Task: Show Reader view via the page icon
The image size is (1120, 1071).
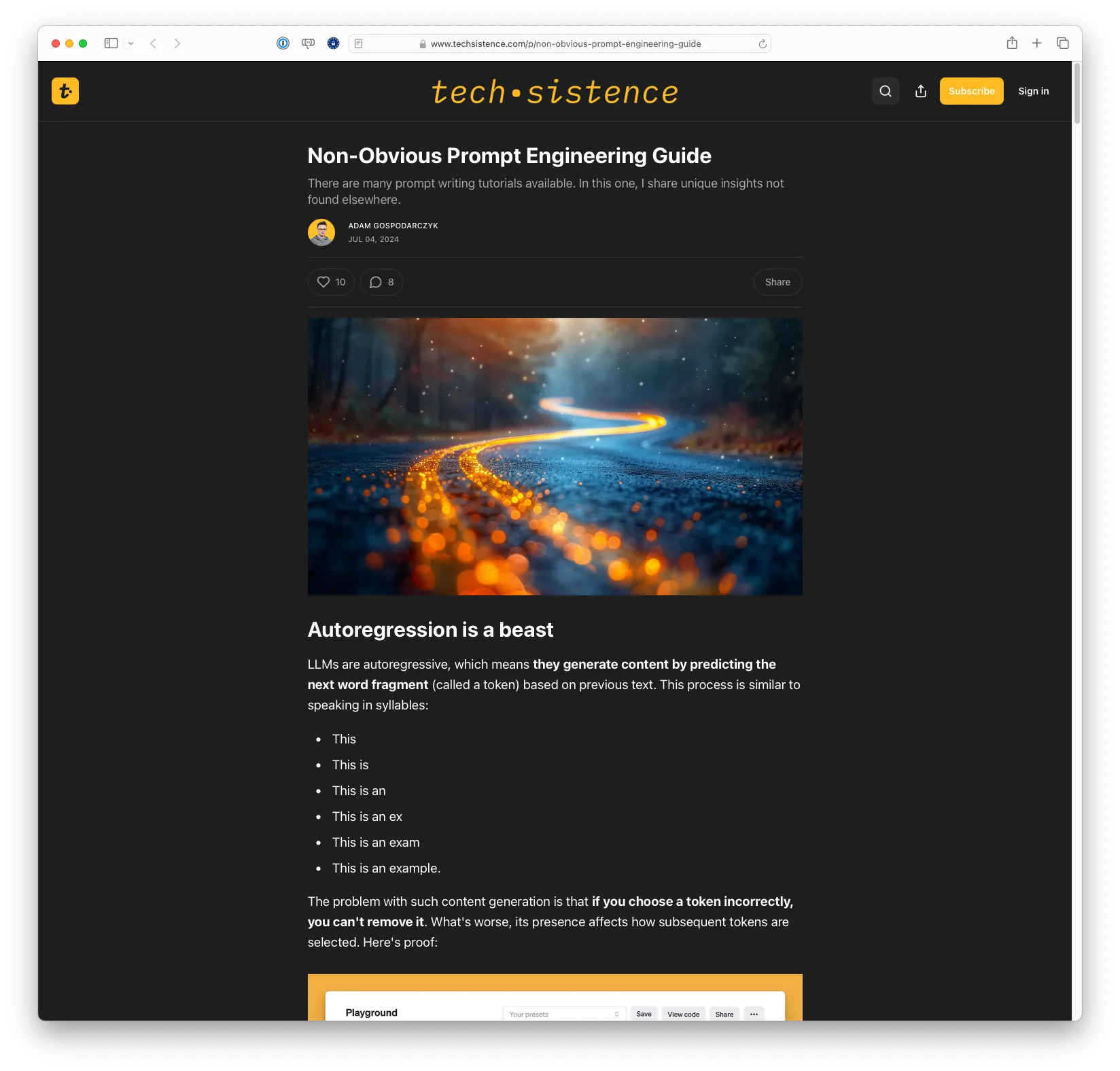Action: click(x=359, y=43)
